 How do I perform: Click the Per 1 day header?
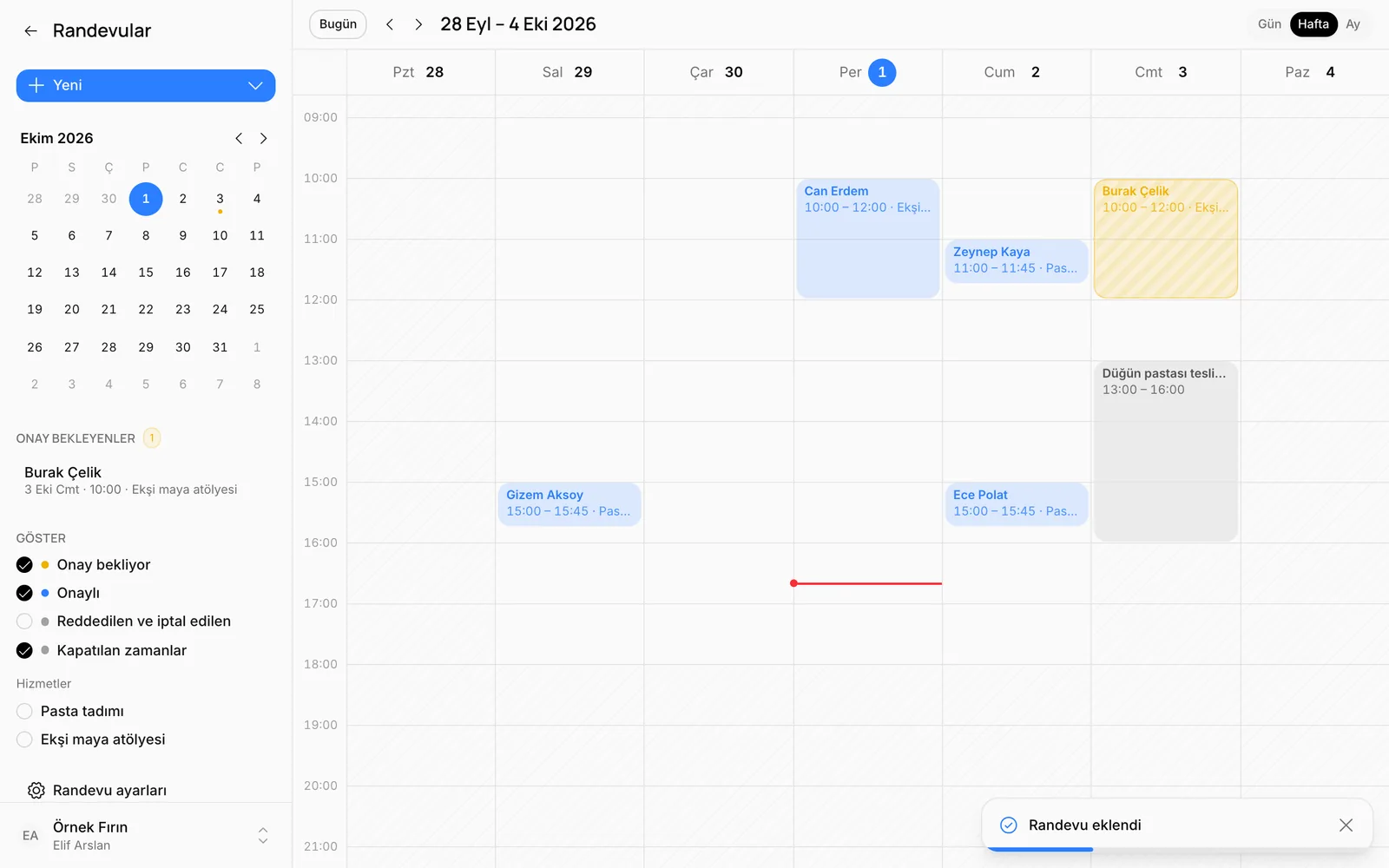[x=867, y=72]
